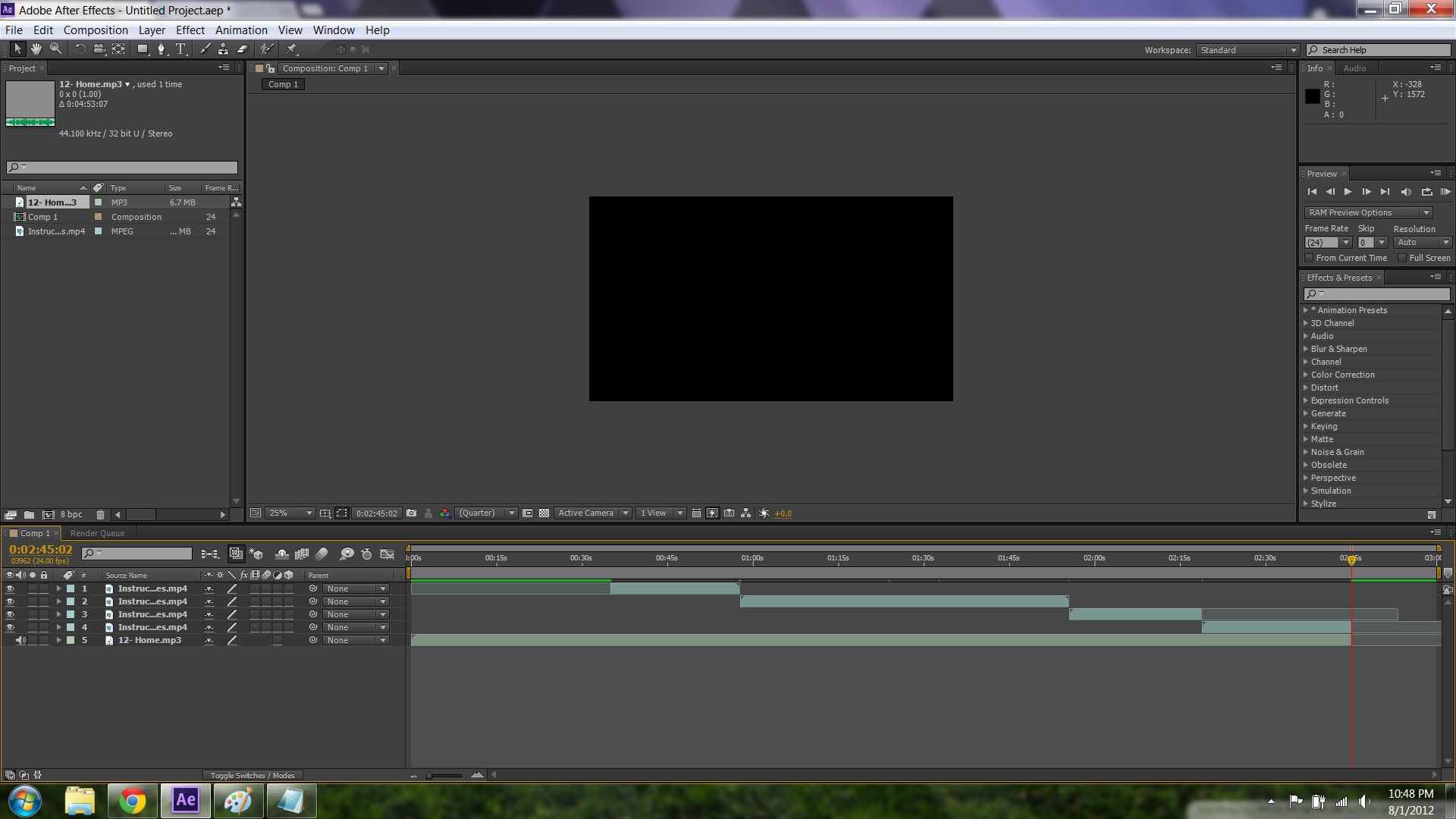Toggle lock switch for layer 5

coord(44,640)
